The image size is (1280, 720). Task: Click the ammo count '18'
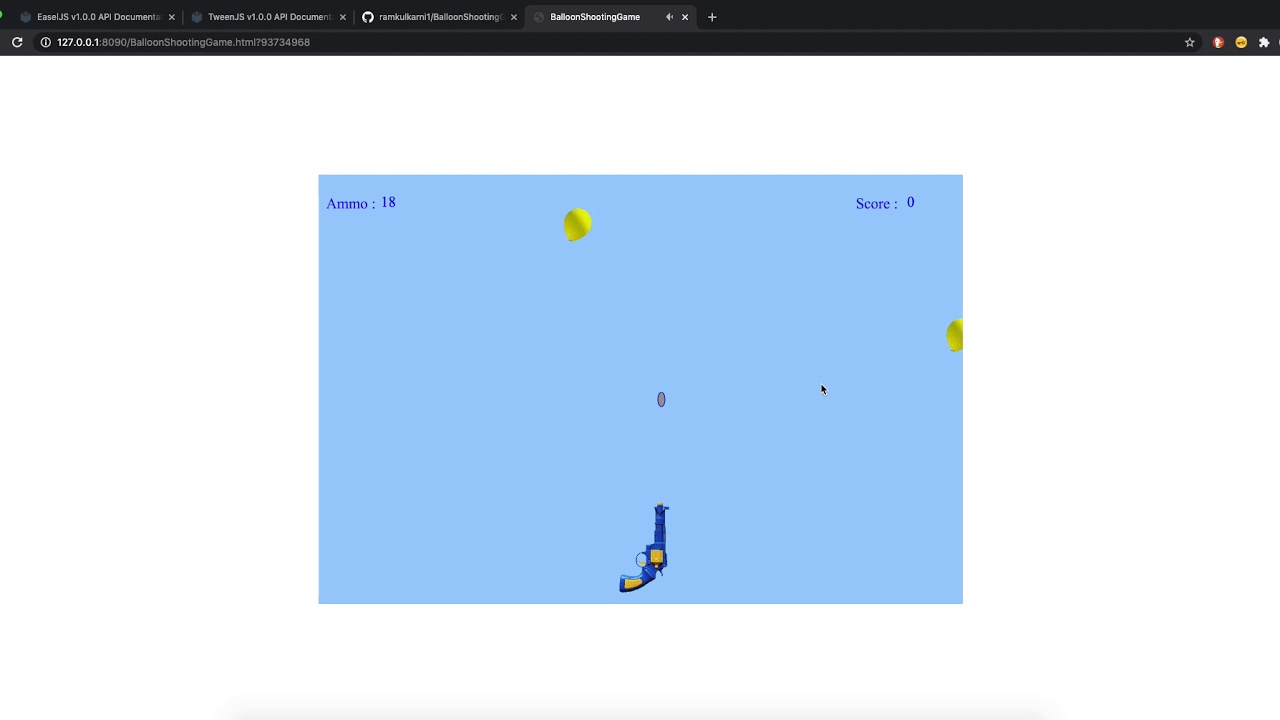[x=388, y=203]
